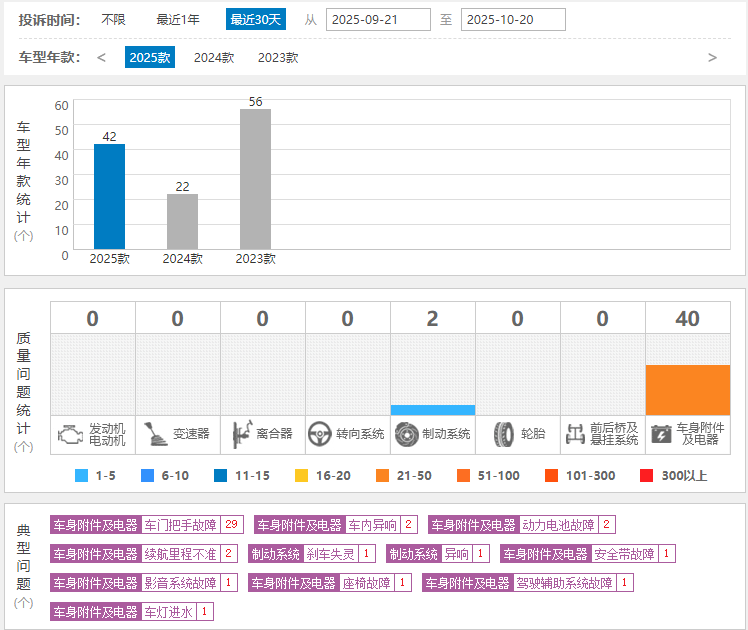Click the suspension (前后桥及悬挂系统) icon

576,434
